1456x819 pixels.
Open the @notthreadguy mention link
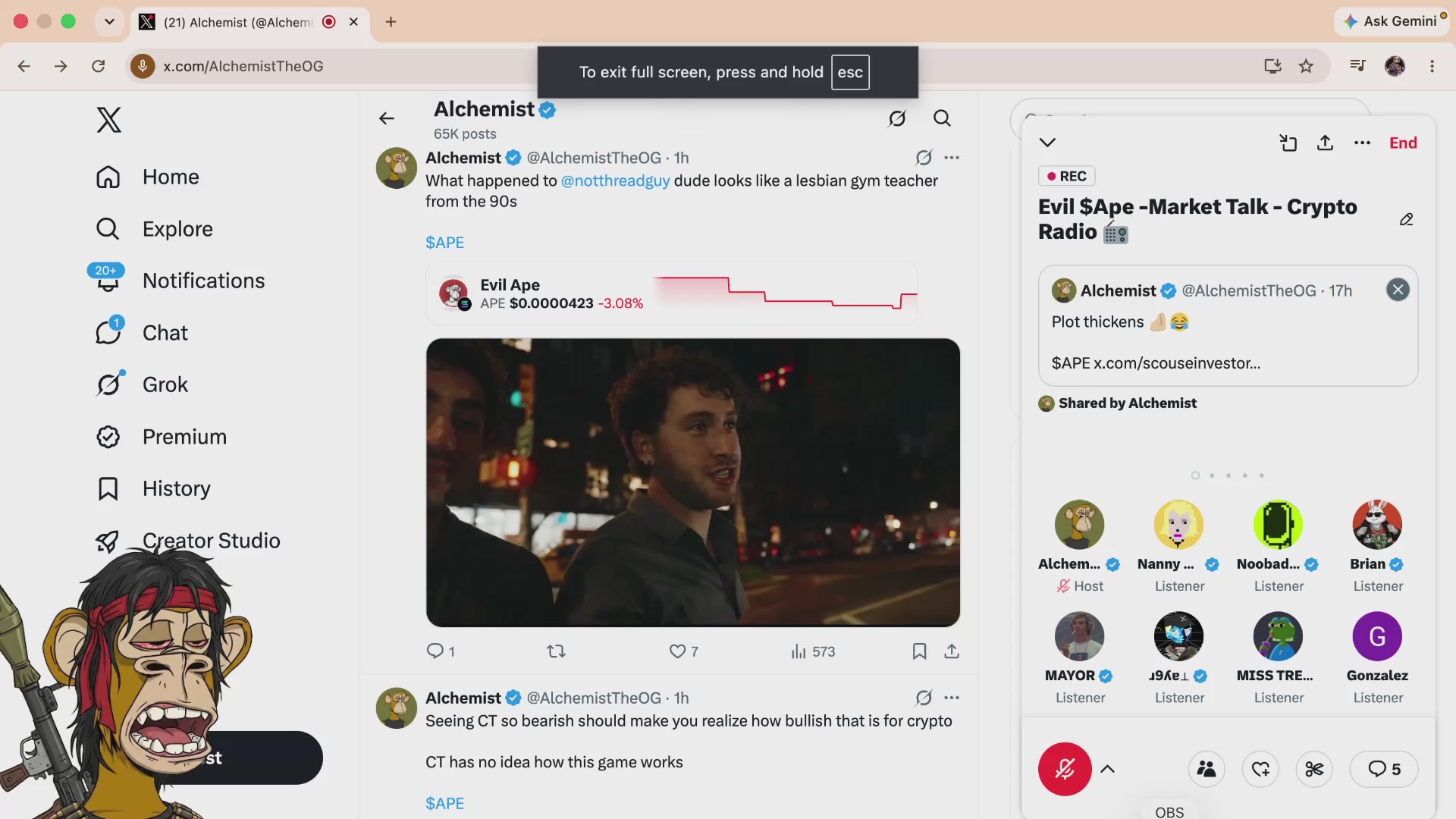point(615,180)
